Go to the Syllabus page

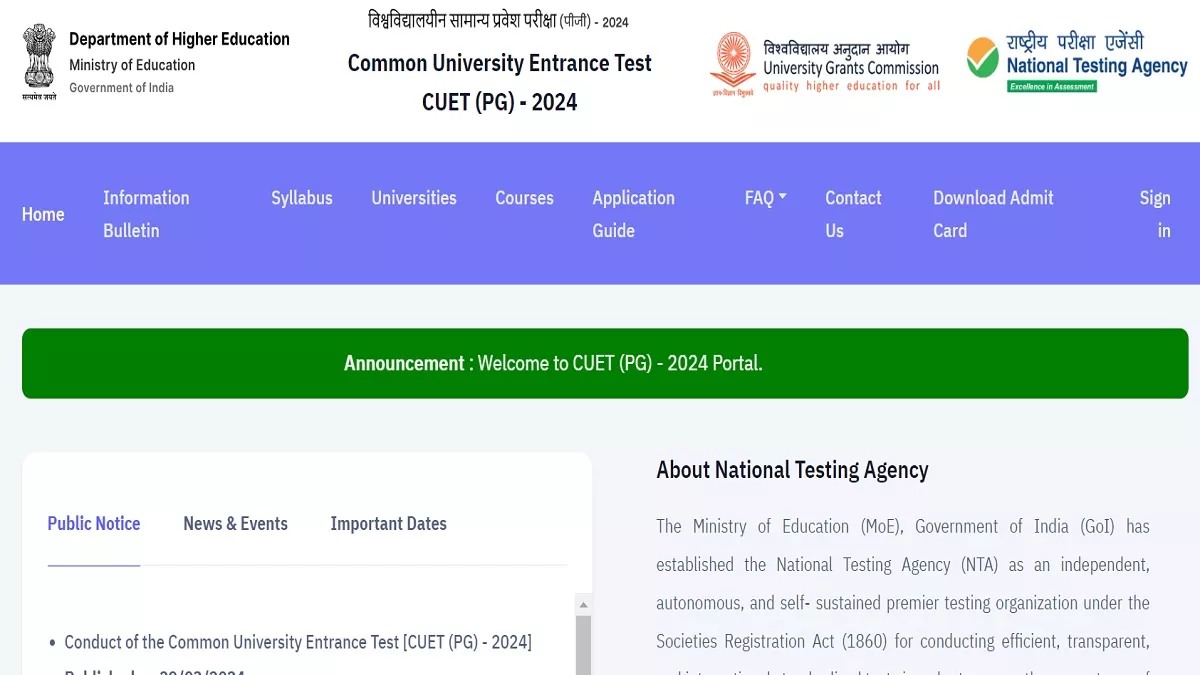[x=302, y=198]
